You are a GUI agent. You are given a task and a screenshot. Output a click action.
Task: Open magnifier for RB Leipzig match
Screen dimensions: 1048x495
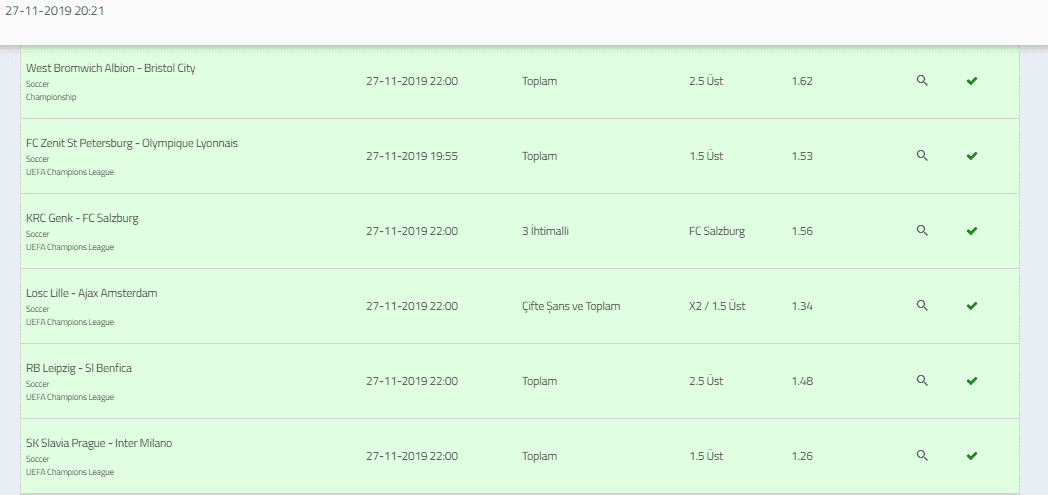pos(922,381)
